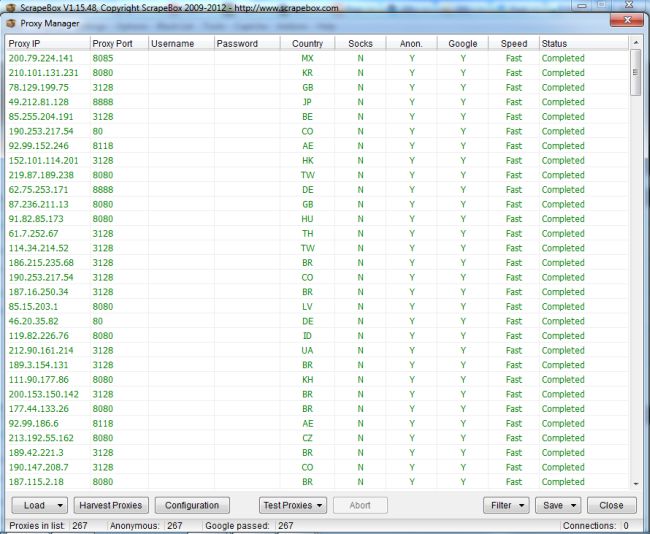Open the Filter dropdown menu
650x534 pixels.
click(x=506, y=505)
